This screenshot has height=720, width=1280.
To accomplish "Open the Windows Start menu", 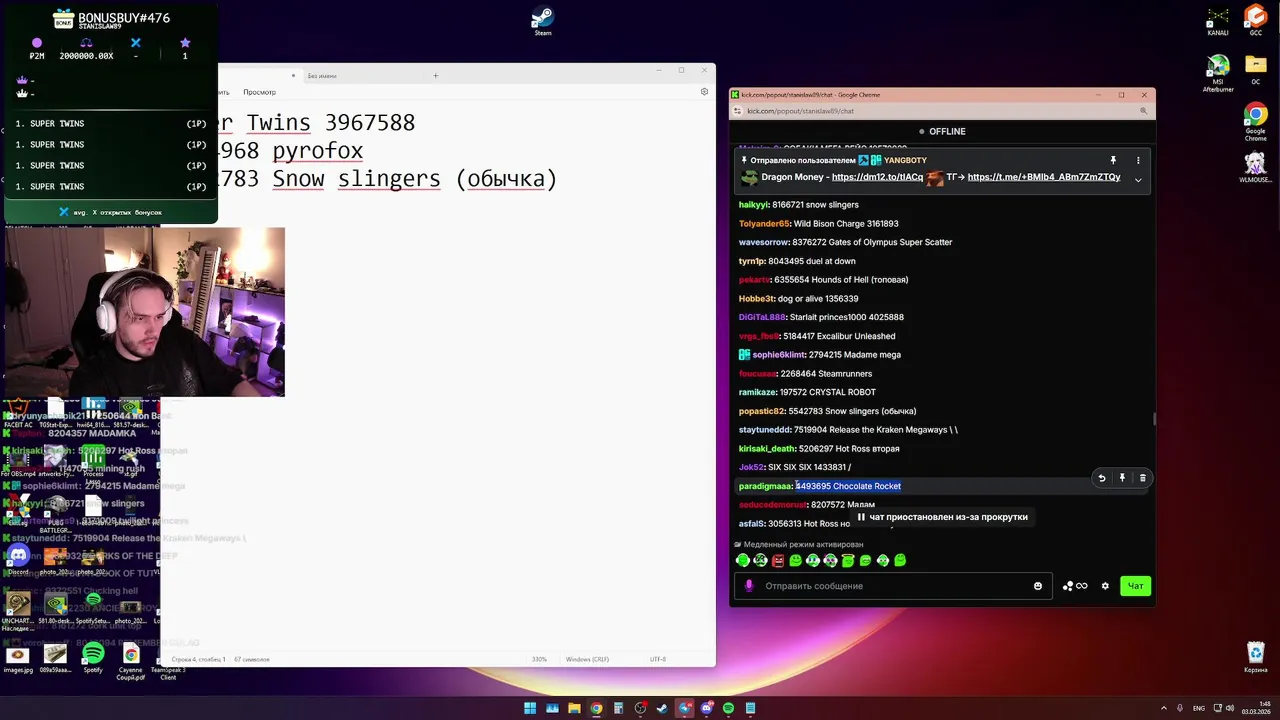I will (530, 708).
